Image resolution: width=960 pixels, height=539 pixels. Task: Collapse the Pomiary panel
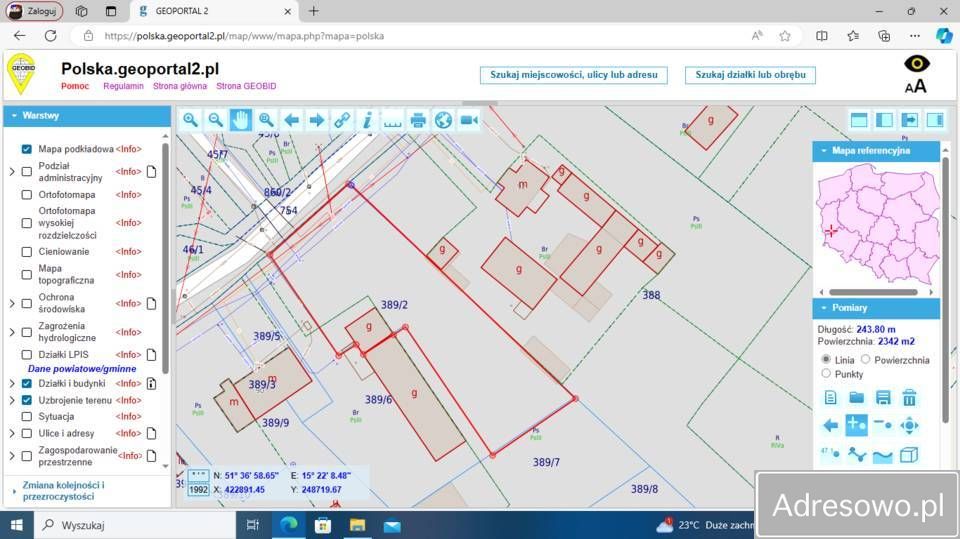click(876, 308)
